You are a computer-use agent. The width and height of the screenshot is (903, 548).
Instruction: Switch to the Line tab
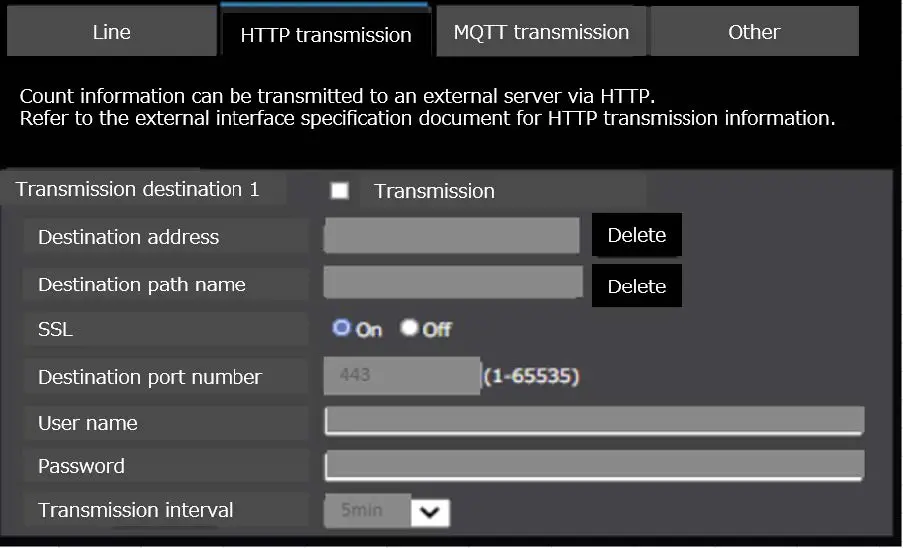112,32
